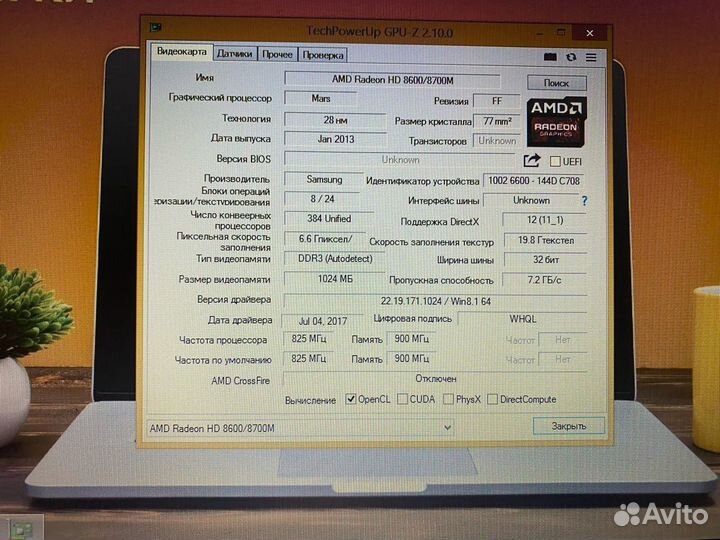Click the DDR3 (Autodetect) memory type value
The width and height of the screenshot is (720, 540).
click(335, 259)
